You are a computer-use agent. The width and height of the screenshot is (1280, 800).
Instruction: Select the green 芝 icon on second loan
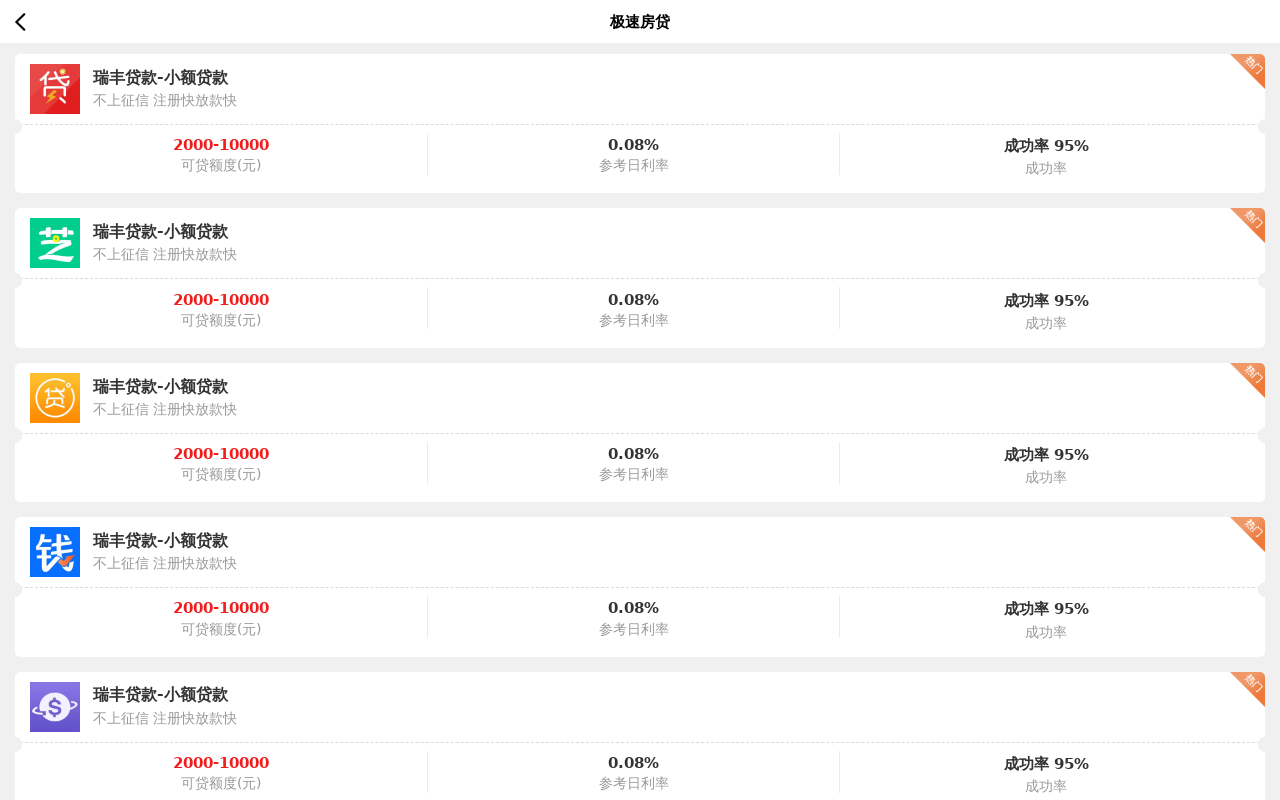(54, 243)
